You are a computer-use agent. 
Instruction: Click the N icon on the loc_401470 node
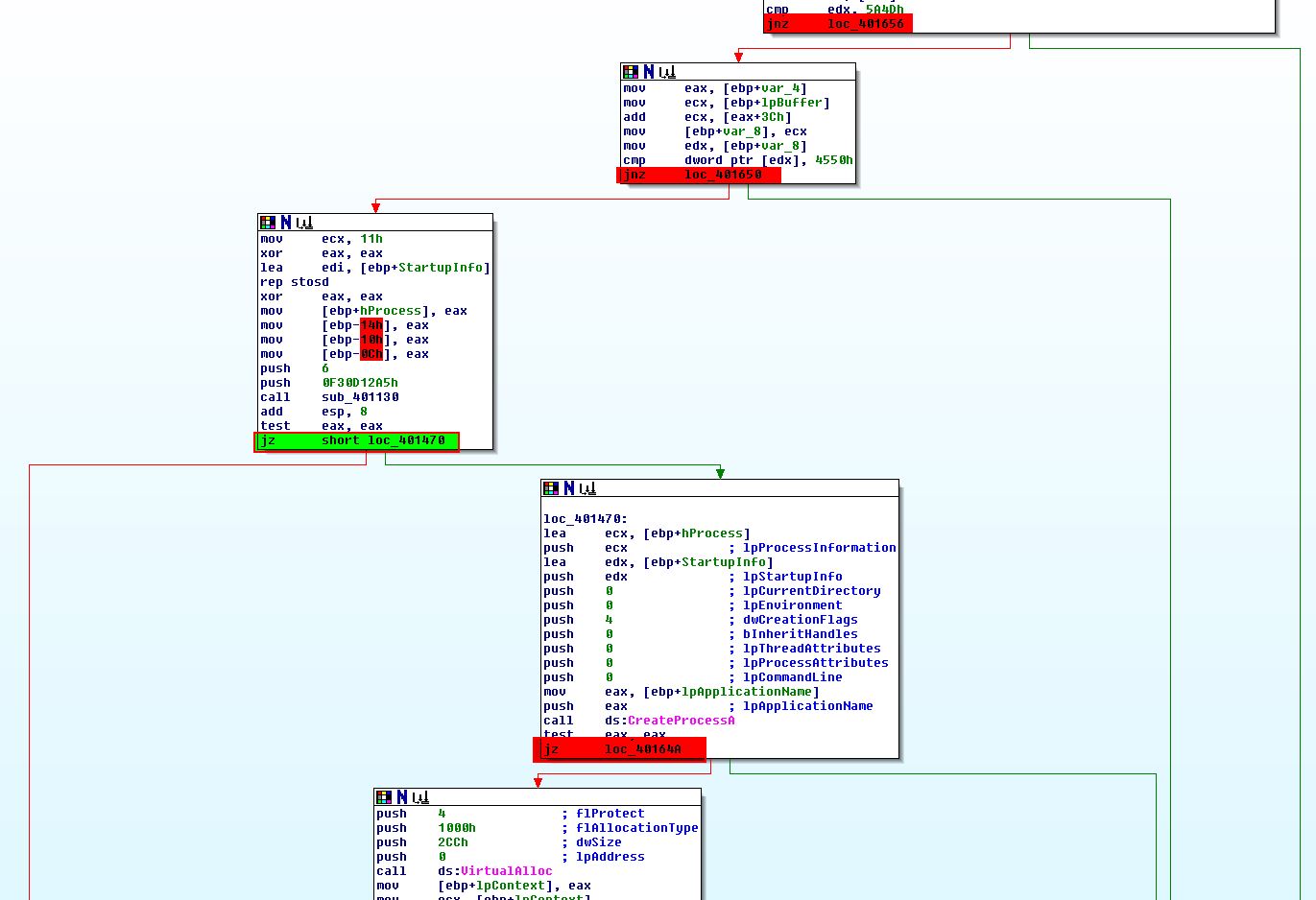coord(569,488)
